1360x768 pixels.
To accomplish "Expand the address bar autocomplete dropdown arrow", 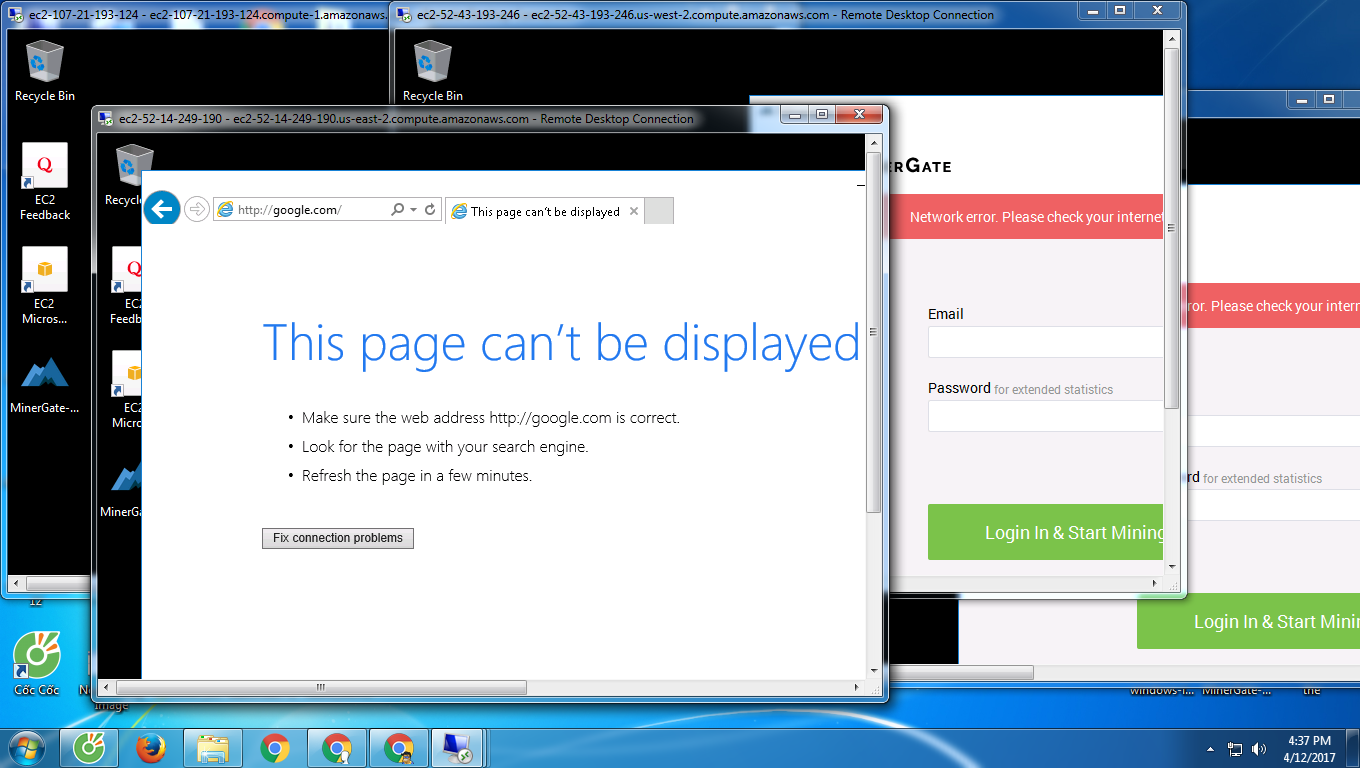I will 413,210.
